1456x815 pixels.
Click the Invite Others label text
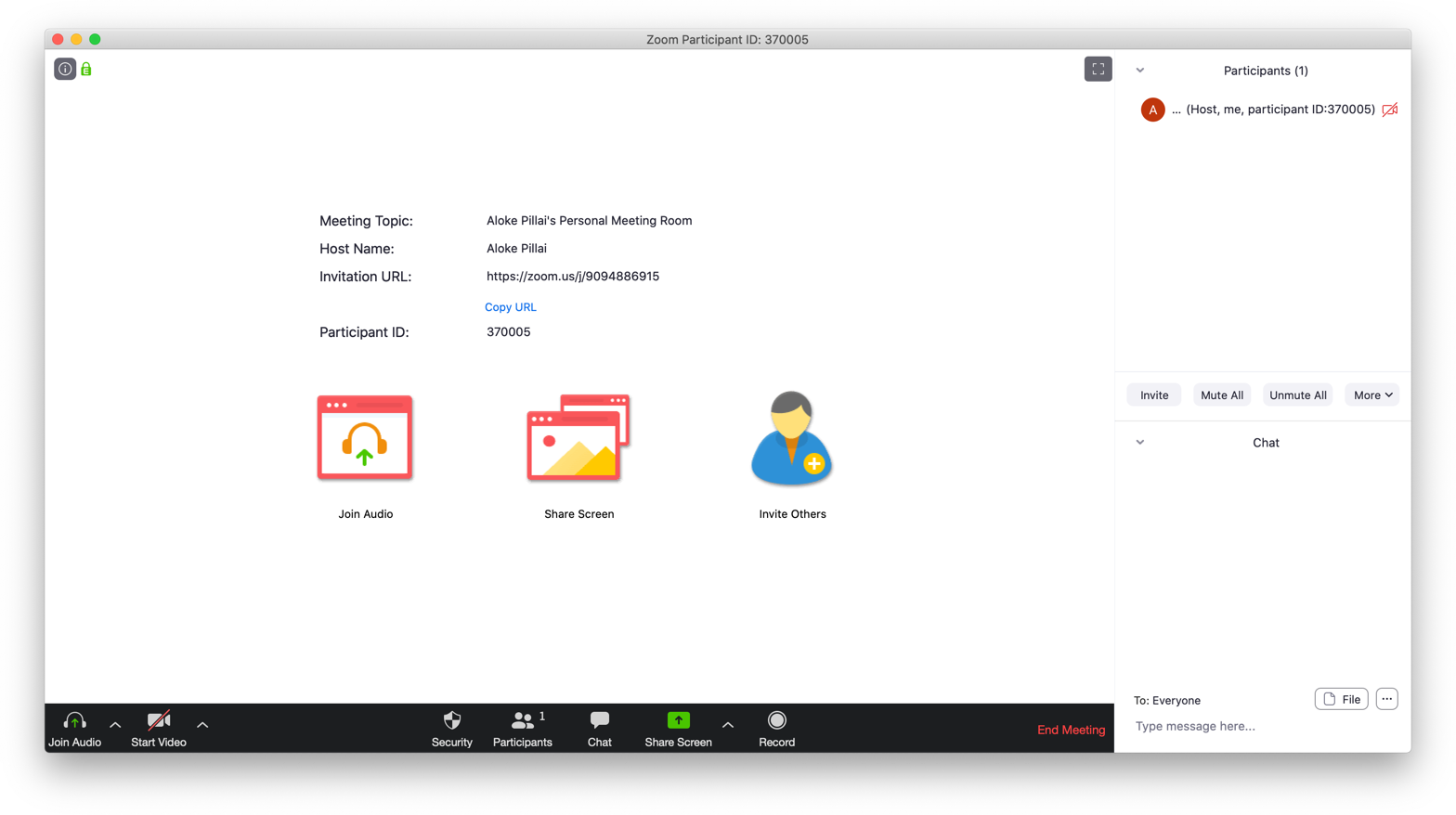pos(792,514)
